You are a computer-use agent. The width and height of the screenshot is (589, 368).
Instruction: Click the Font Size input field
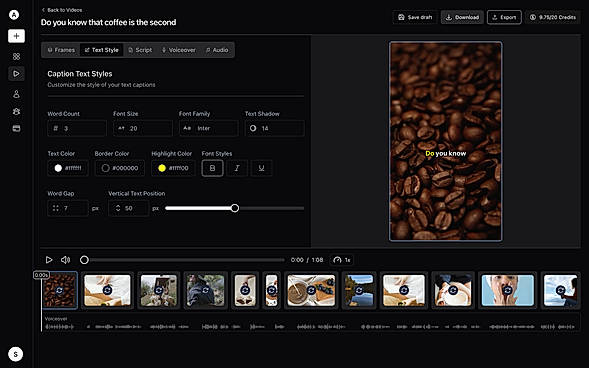point(143,128)
